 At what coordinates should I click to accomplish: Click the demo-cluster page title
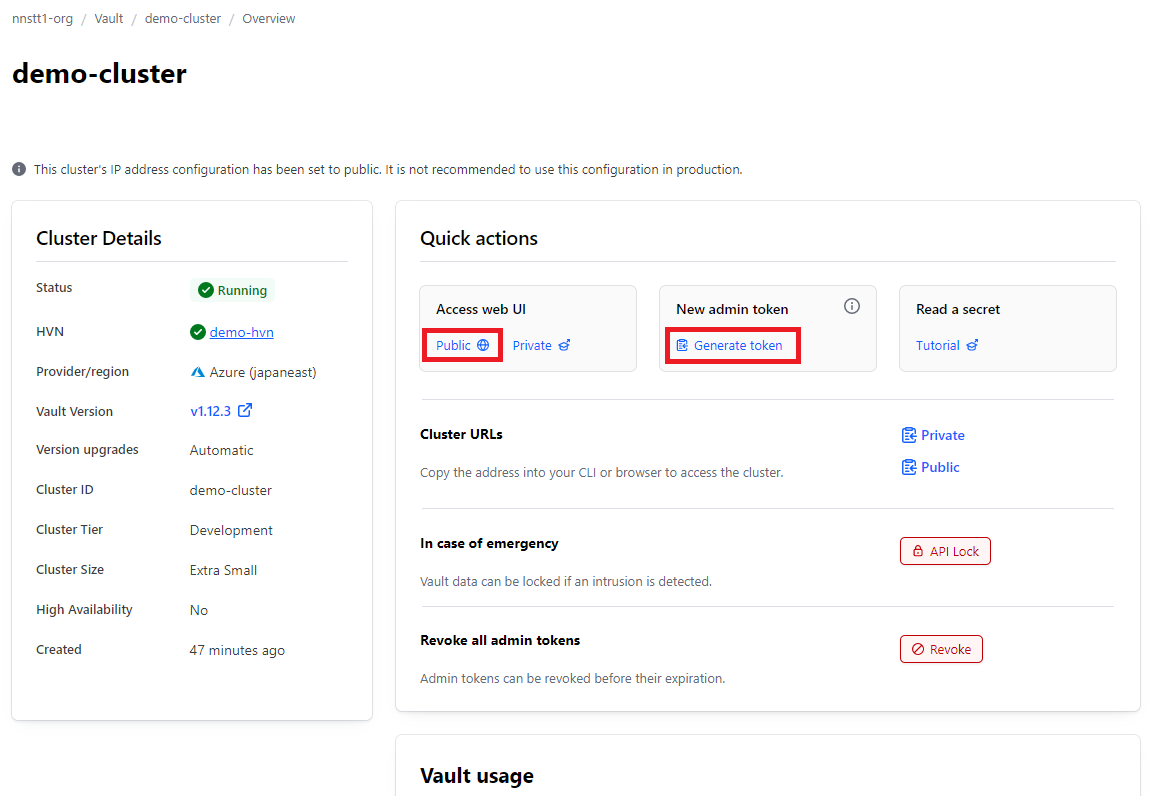pyautogui.click(x=99, y=73)
